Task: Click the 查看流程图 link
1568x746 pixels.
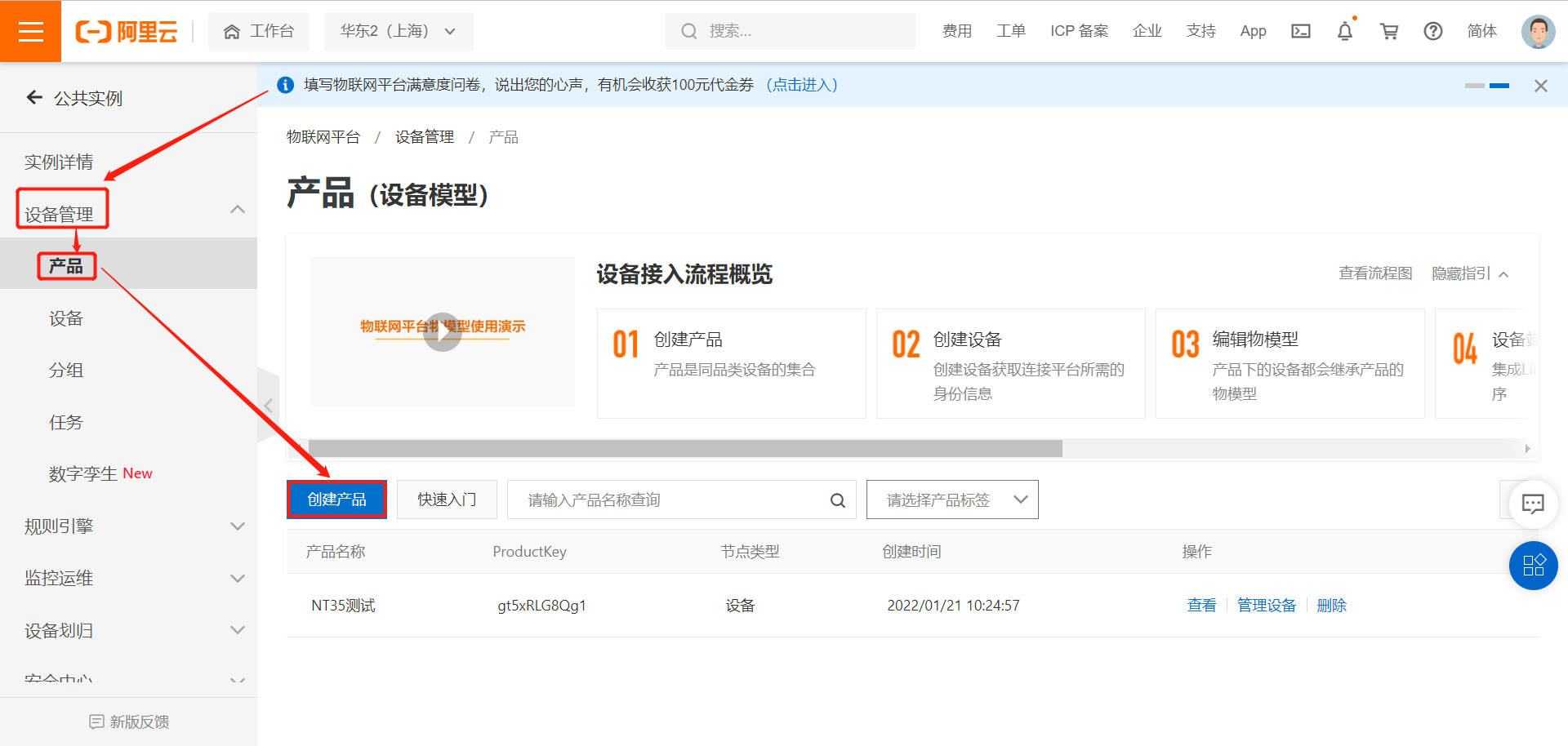Action: tap(1375, 273)
